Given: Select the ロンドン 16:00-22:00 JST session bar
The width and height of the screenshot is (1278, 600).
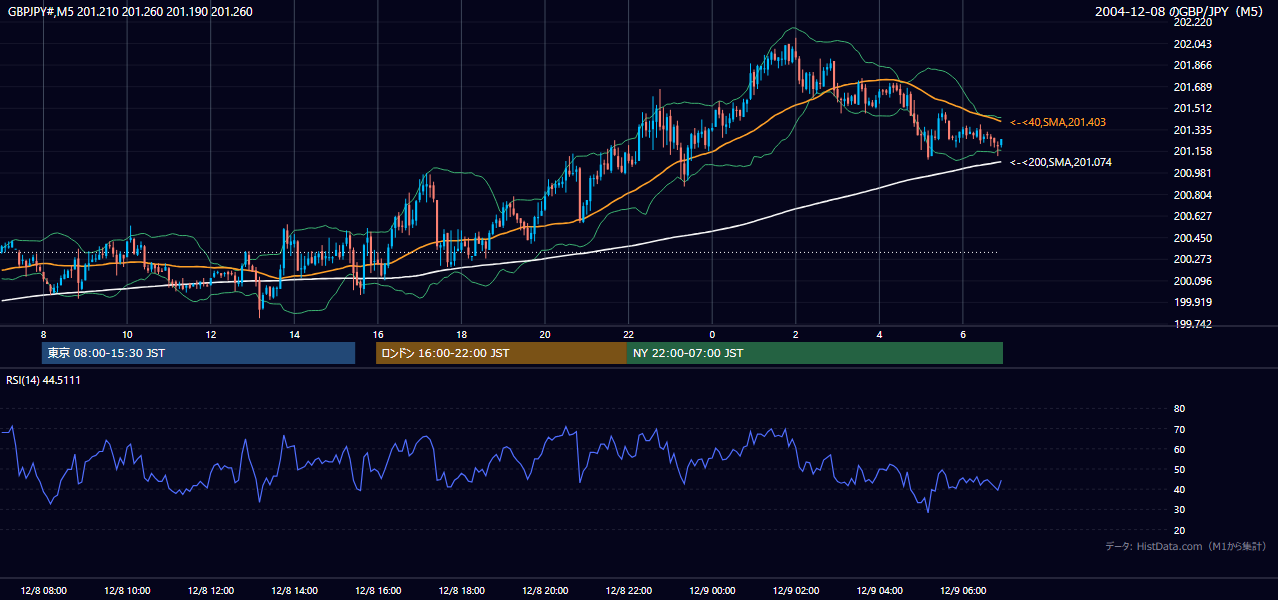Looking at the screenshot, I should (501, 353).
